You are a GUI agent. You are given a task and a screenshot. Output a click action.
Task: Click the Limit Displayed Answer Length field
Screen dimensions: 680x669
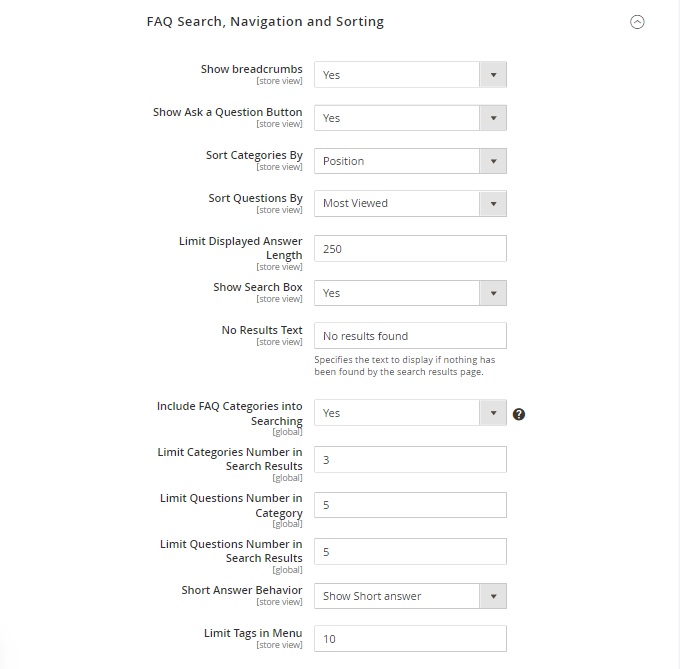point(410,248)
